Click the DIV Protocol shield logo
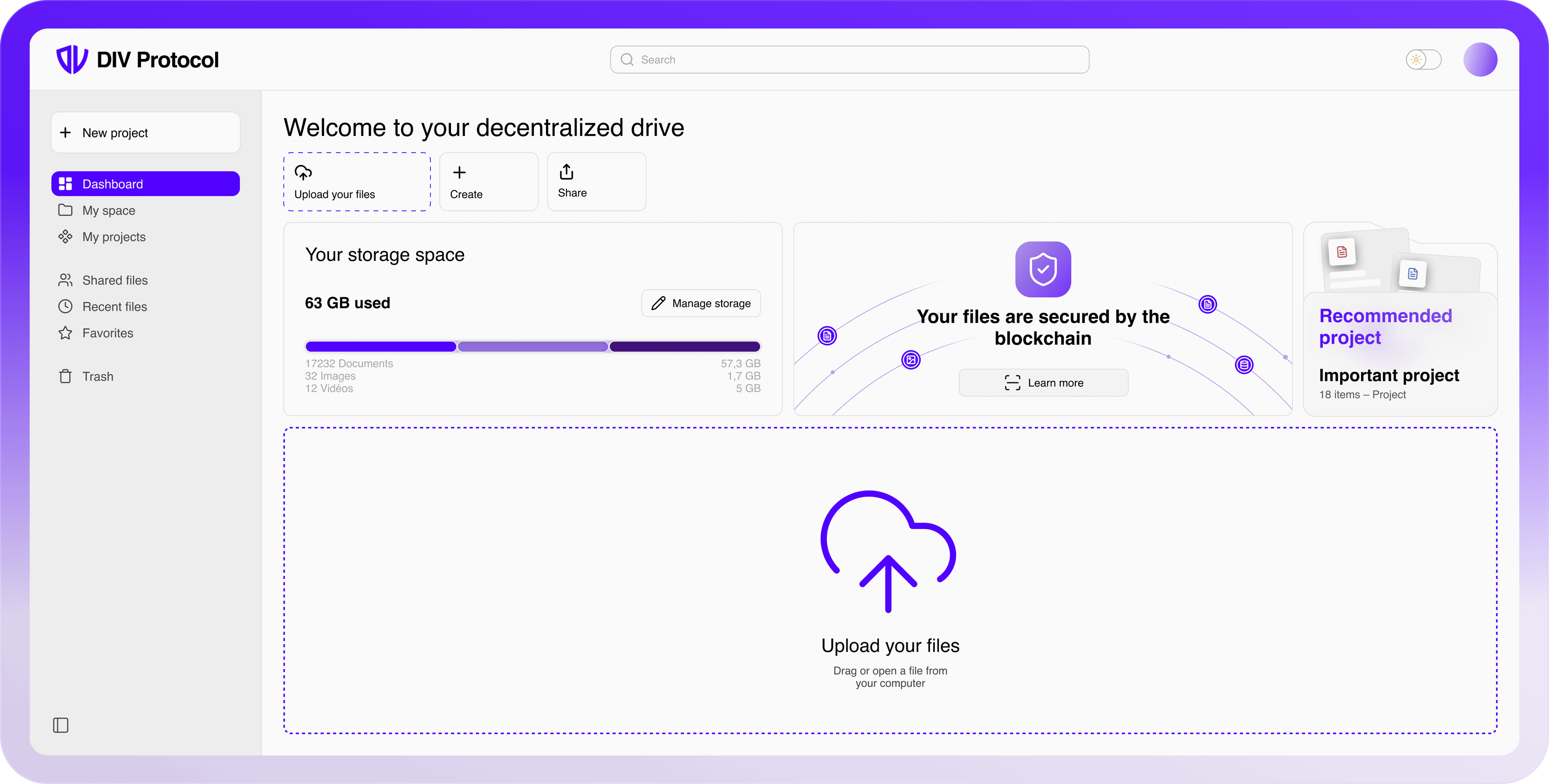1549x784 pixels. point(72,59)
